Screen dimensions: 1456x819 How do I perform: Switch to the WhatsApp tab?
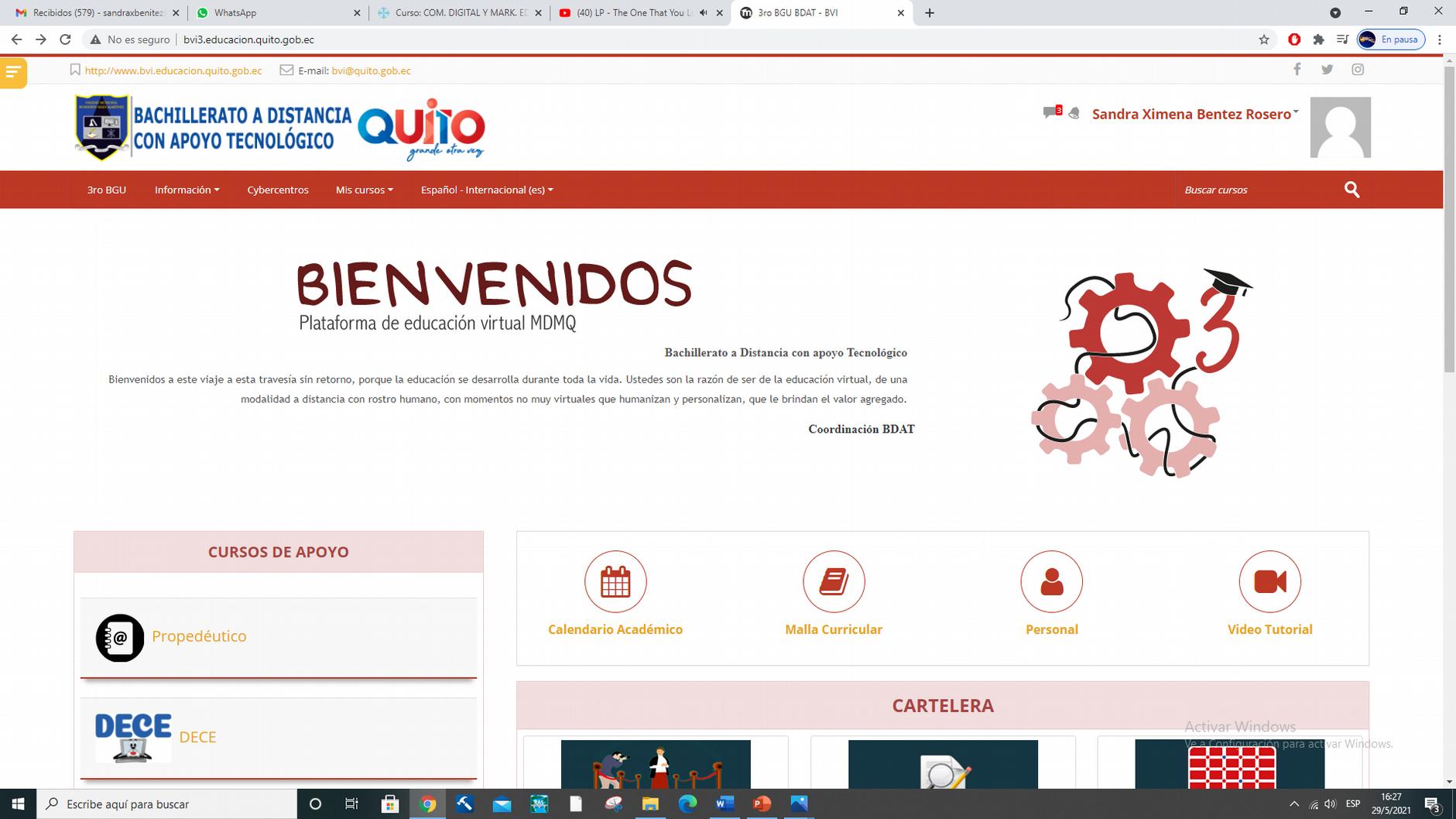pyautogui.click(x=277, y=13)
